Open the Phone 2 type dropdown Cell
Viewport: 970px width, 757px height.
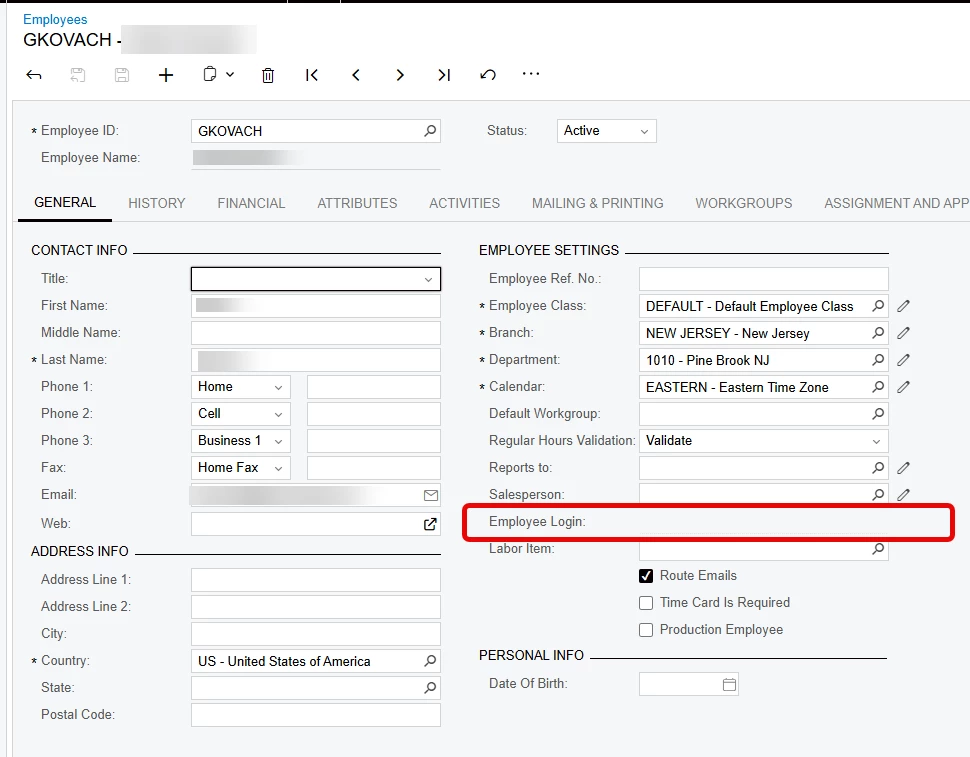[x=241, y=414]
